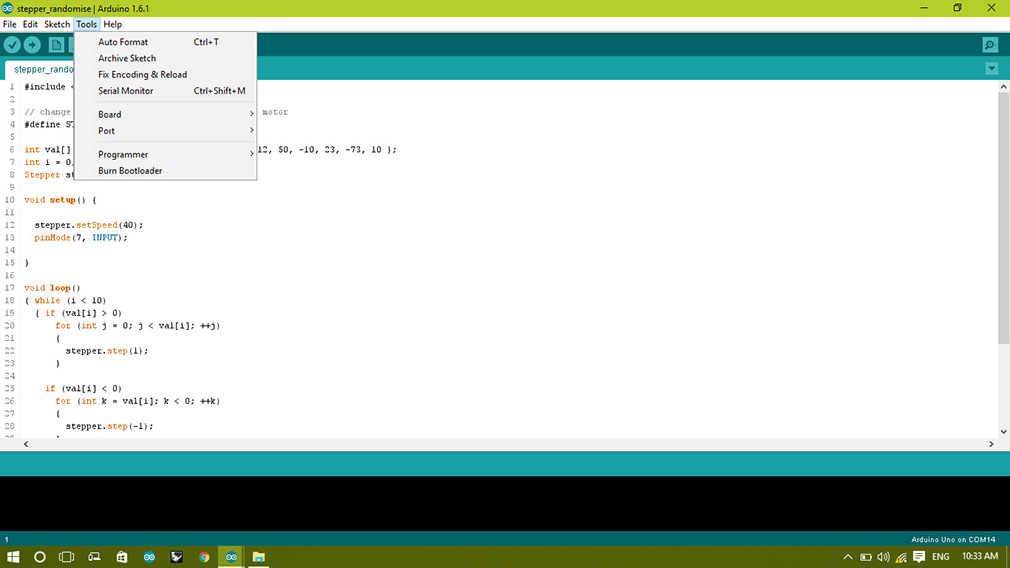Click the vertical scrollbar up arrow

click(1004, 86)
